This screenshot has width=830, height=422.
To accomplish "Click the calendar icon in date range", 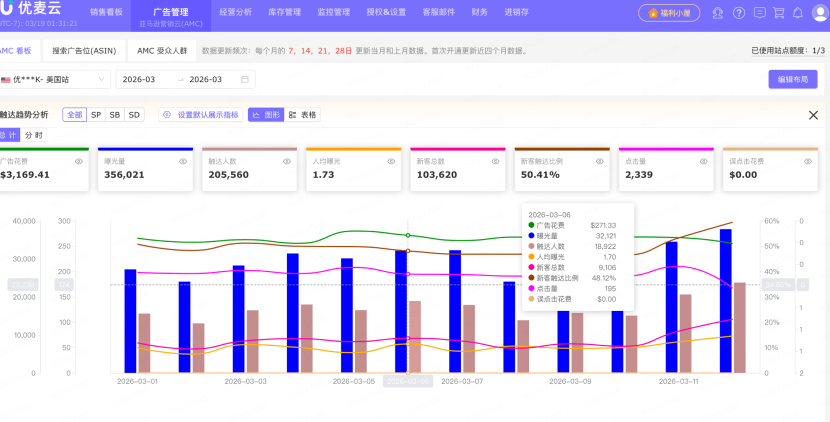I will (244, 79).
